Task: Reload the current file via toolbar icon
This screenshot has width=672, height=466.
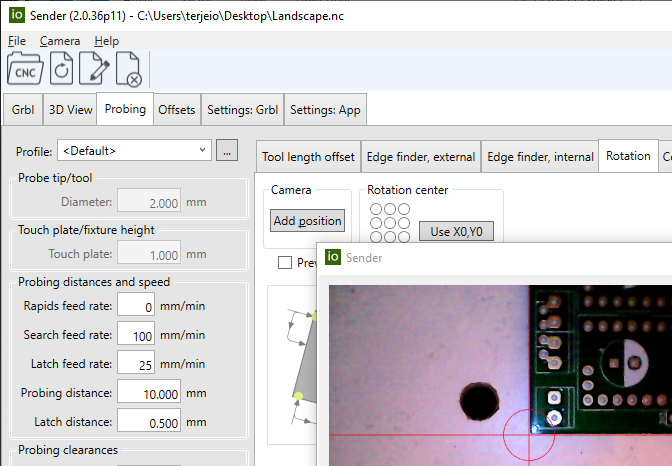Action: (61, 69)
